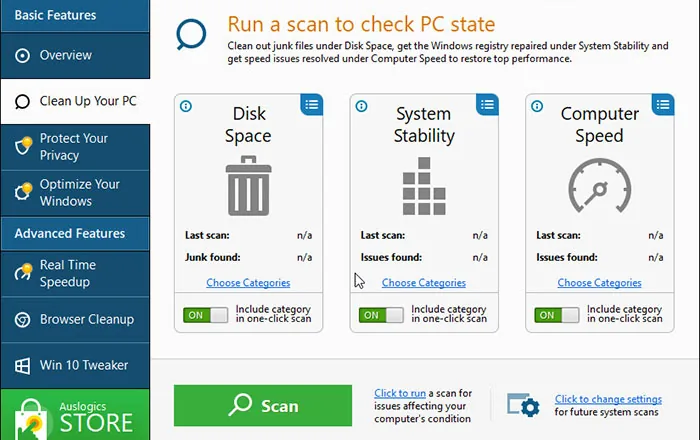Click the Optimize Your Windows gear icon
Image resolution: width=700 pixels, height=440 pixels.
(23, 191)
